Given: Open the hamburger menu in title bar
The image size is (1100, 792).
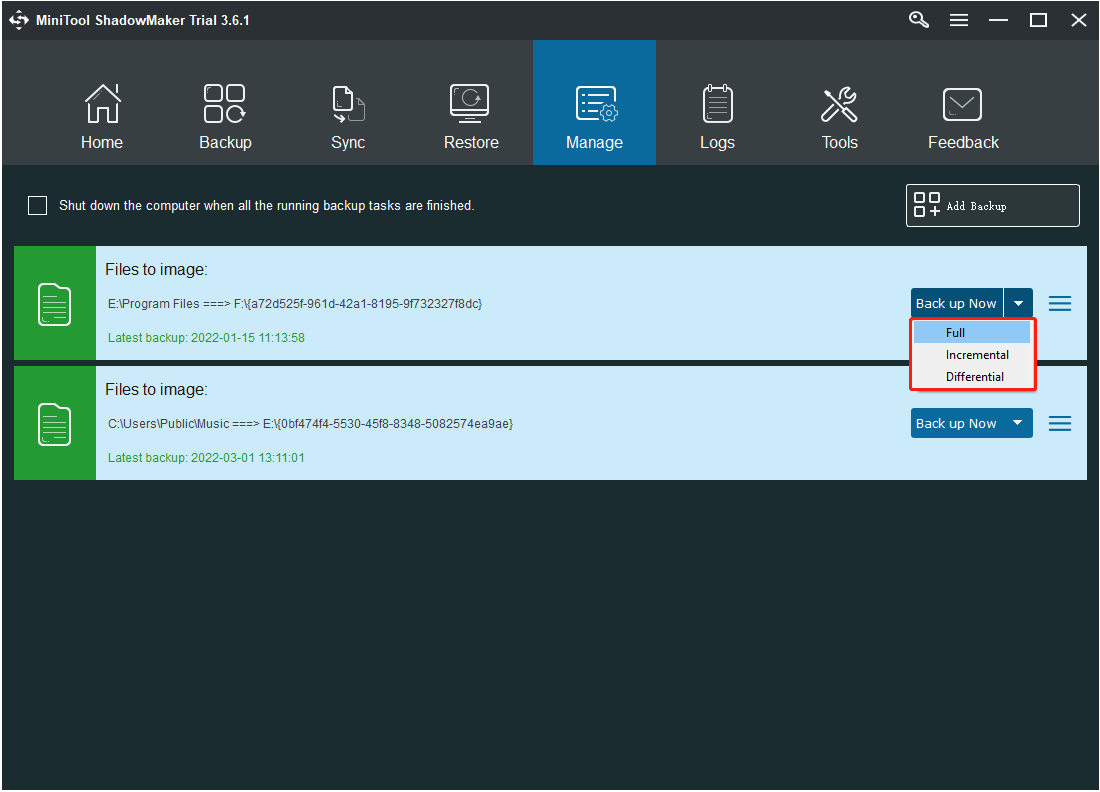Looking at the screenshot, I should (x=959, y=20).
